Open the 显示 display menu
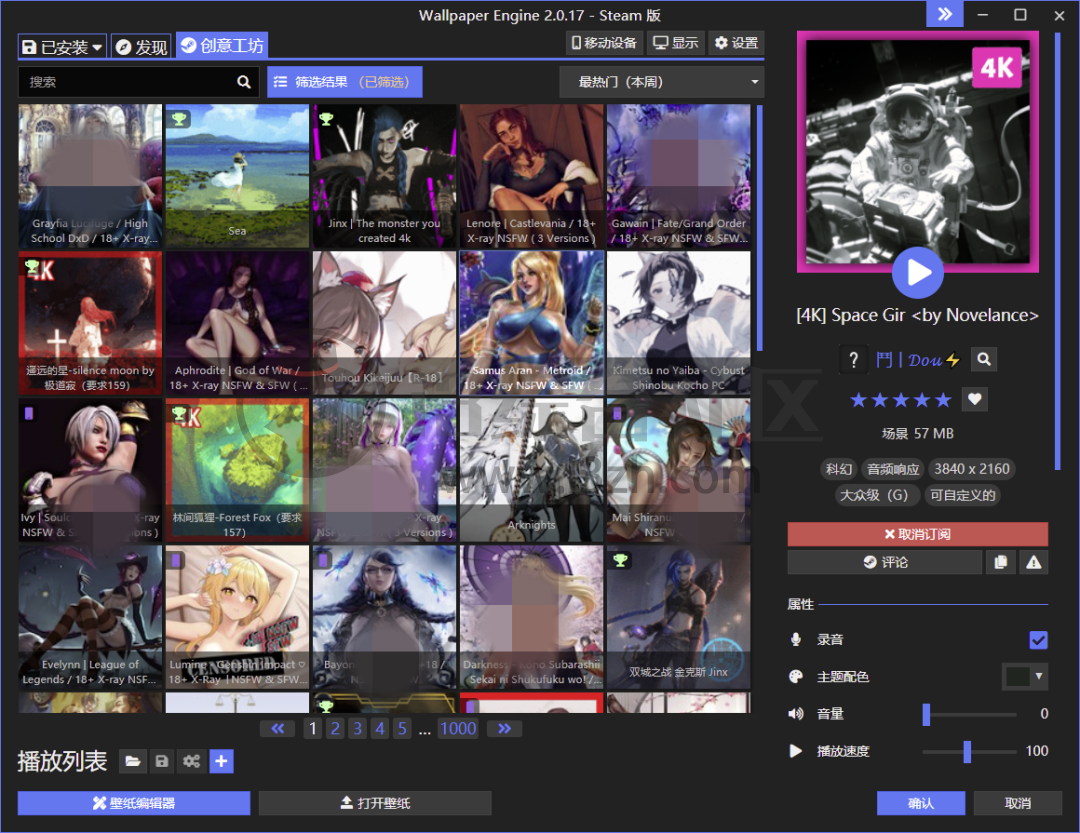The width and height of the screenshot is (1080, 833). tap(676, 43)
